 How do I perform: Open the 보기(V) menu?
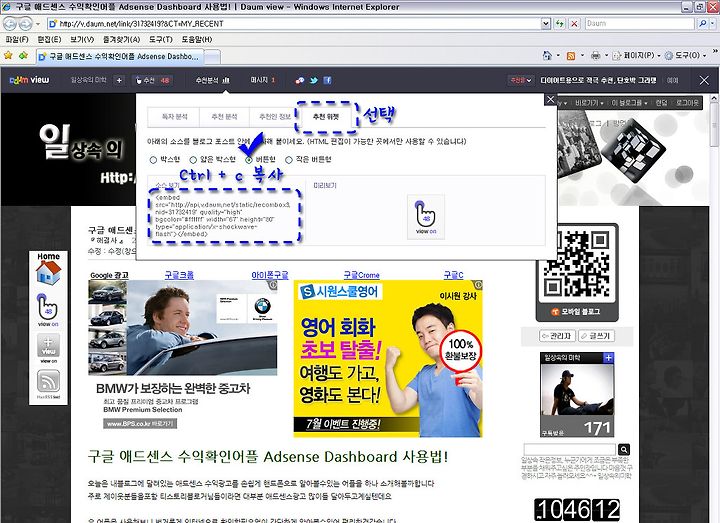[82, 39]
